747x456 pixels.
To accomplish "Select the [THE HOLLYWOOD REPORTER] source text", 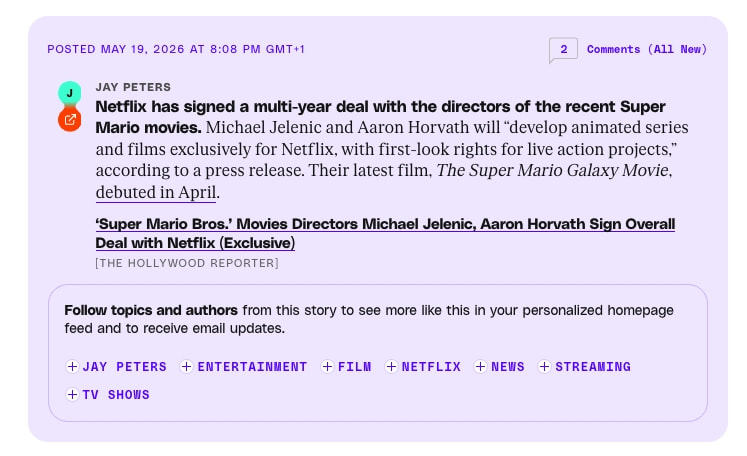I will (187, 263).
